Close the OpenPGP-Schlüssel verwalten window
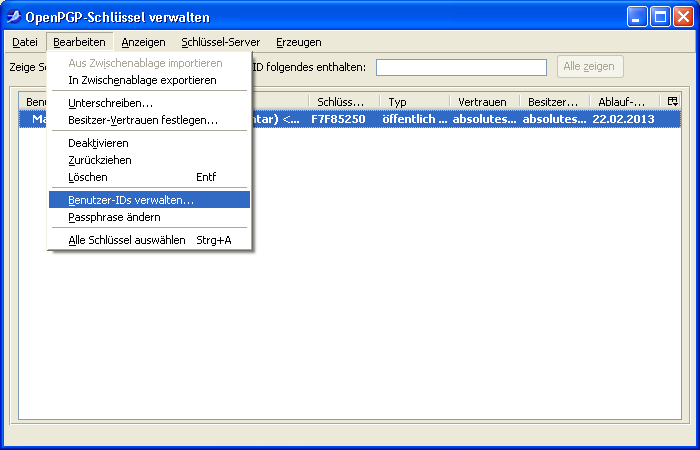The width and height of the screenshot is (700, 450). click(683, 17)
